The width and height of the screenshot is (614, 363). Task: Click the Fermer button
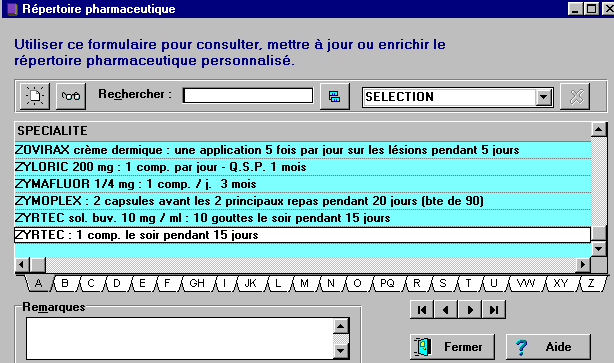(x=452, y=347)
